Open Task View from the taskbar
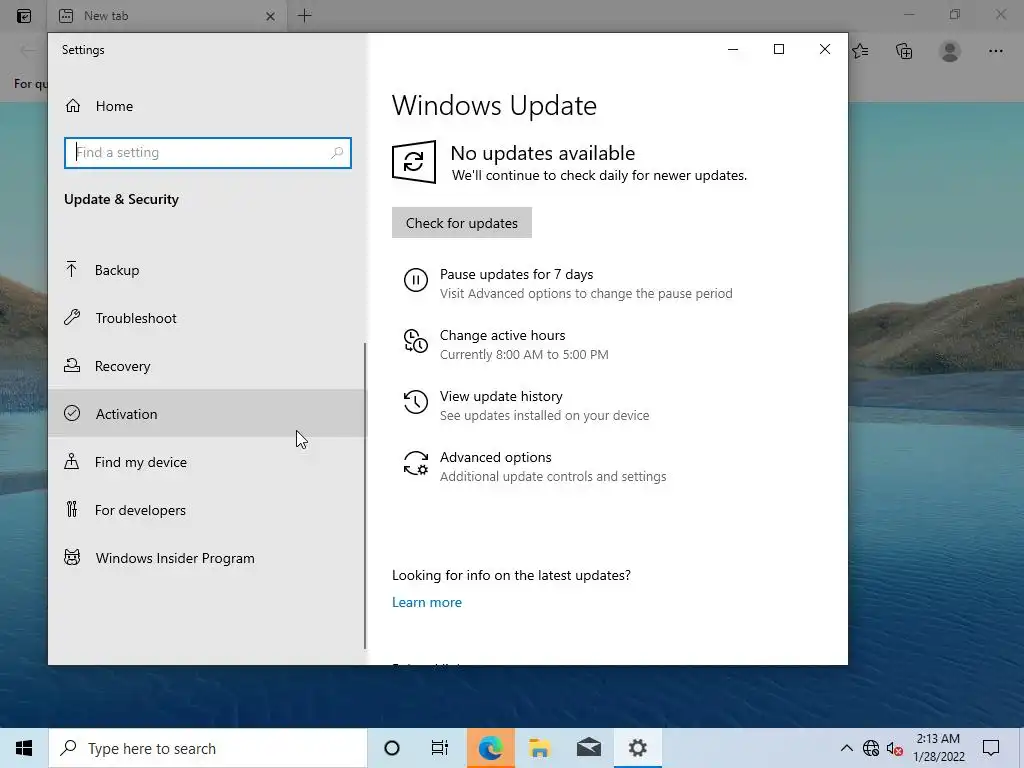The image size is (1024, 768). (x=440, y=748)
